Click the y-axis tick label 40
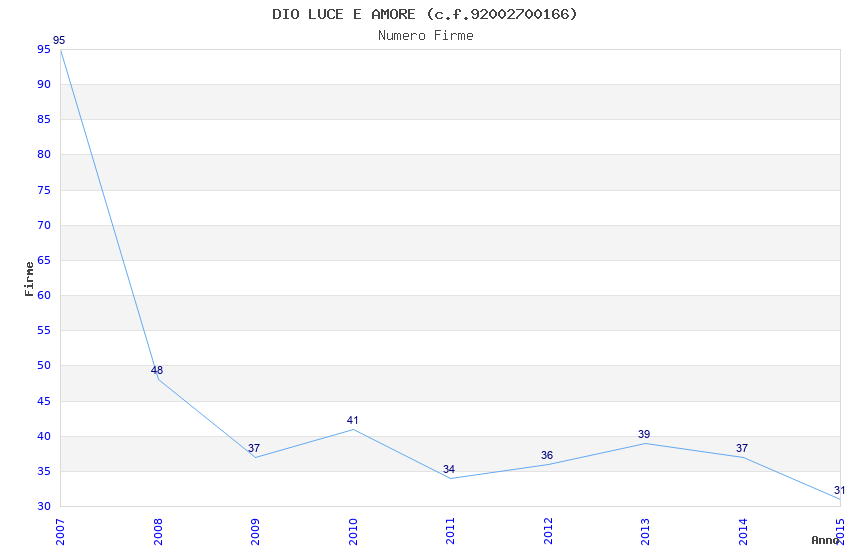 [x=44, y=436]
